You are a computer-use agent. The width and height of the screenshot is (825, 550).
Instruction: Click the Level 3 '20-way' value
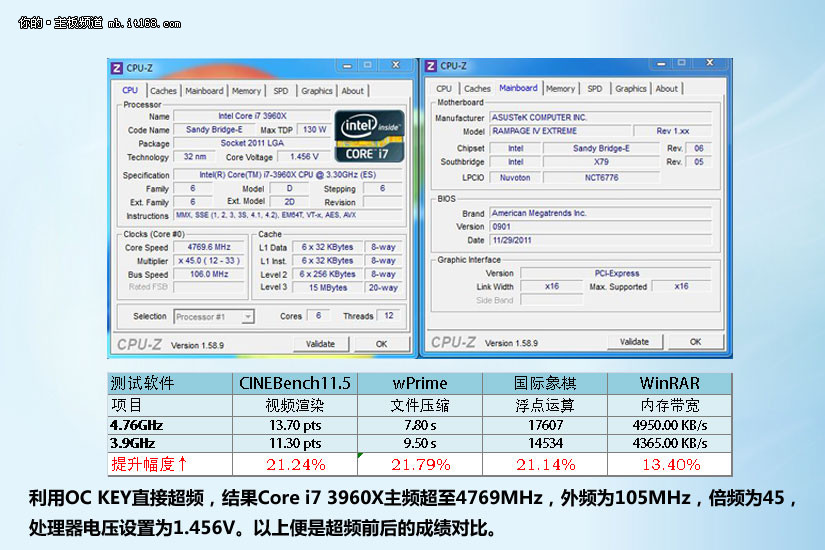(383, 288)
